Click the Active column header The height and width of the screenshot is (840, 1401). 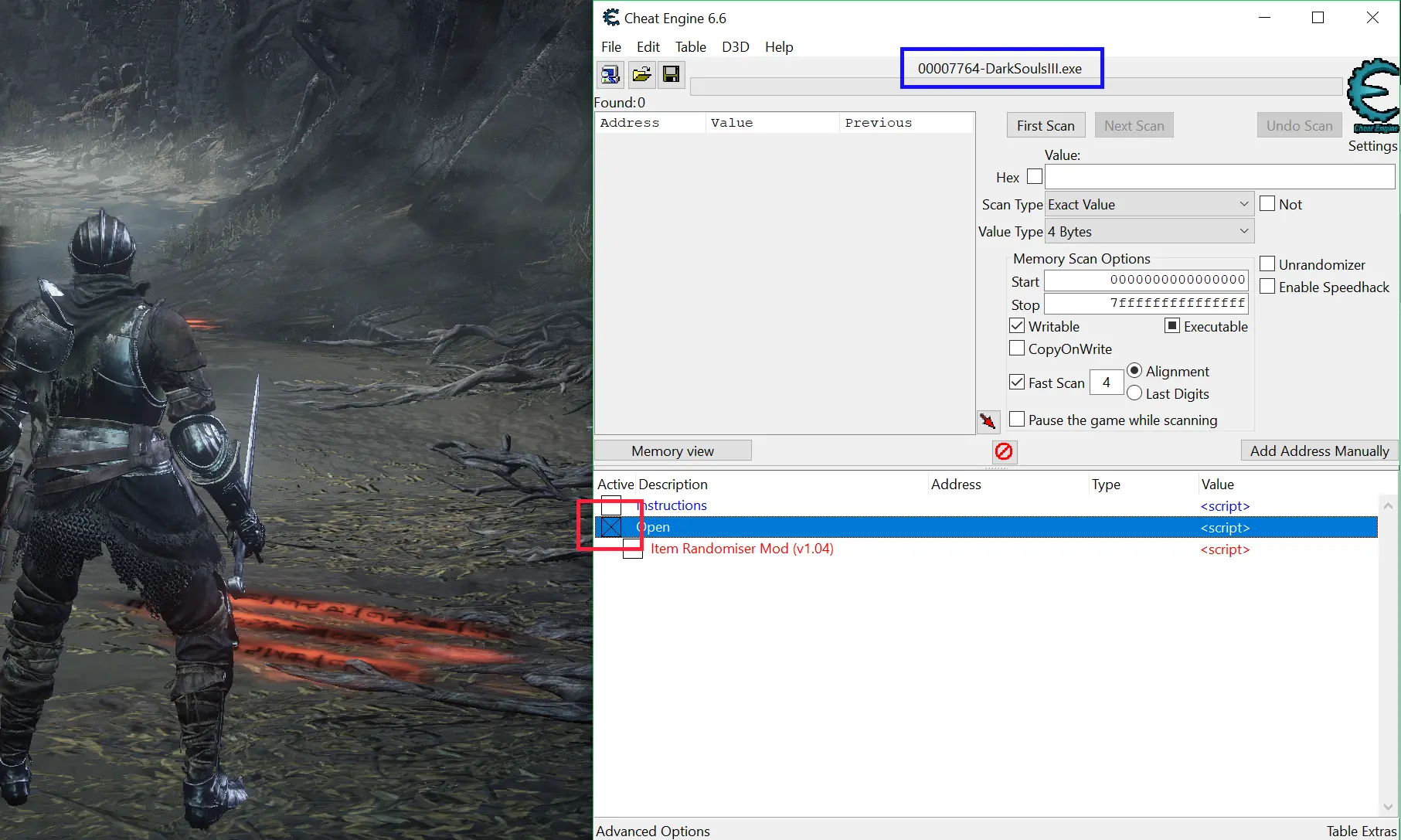tap(615, 485)
